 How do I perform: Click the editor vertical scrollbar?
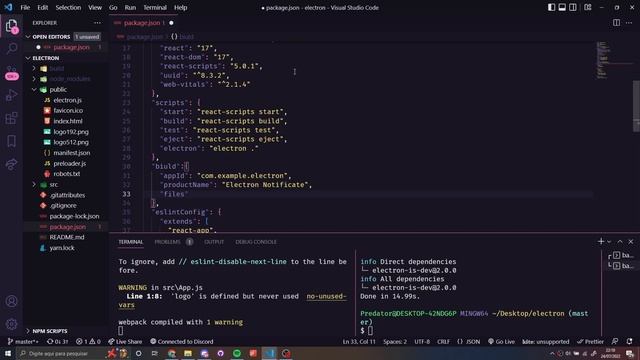point(636,106)
